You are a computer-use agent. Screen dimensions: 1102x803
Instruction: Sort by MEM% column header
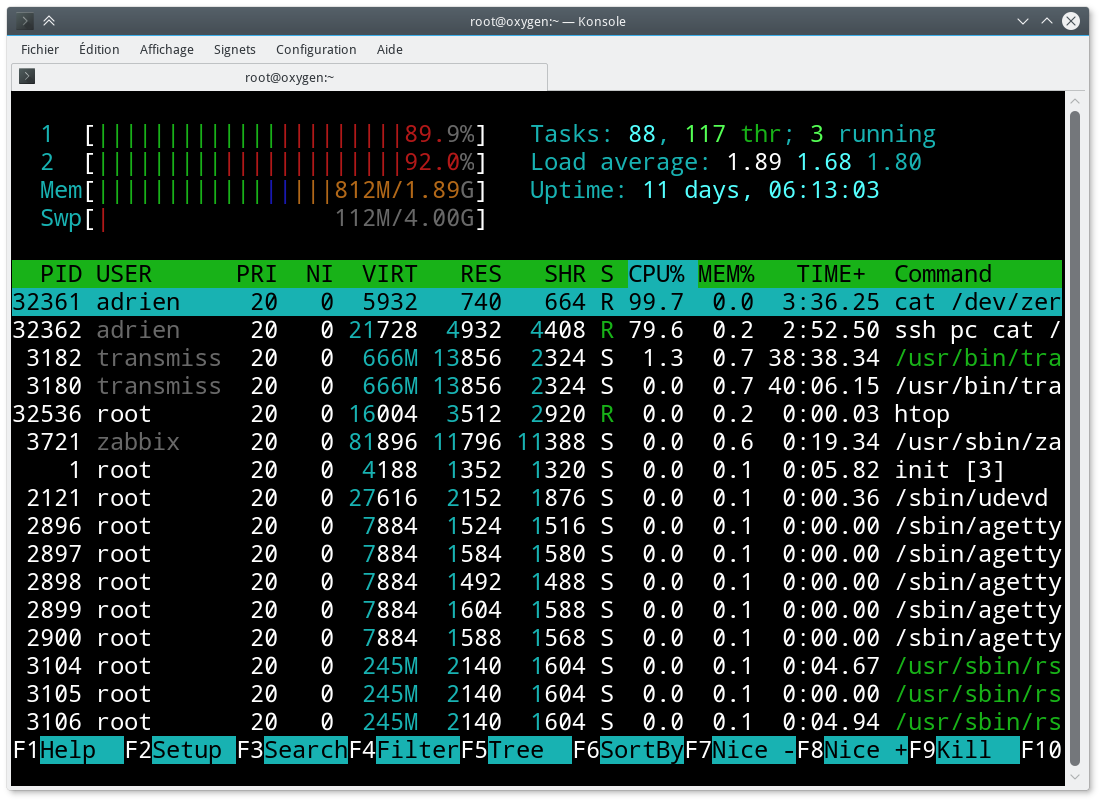(726, 274)
